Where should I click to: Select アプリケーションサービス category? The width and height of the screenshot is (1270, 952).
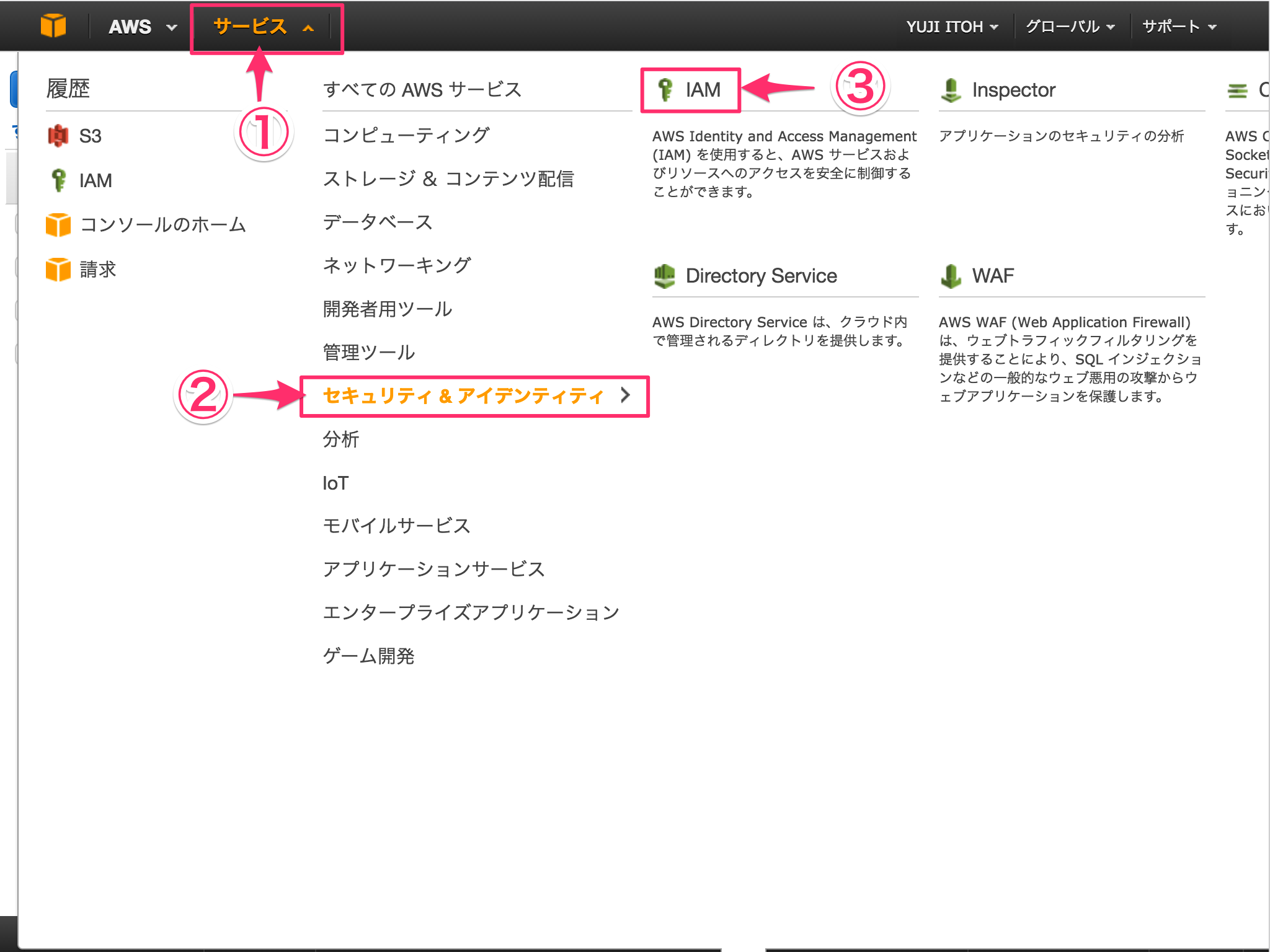[434, 569]
